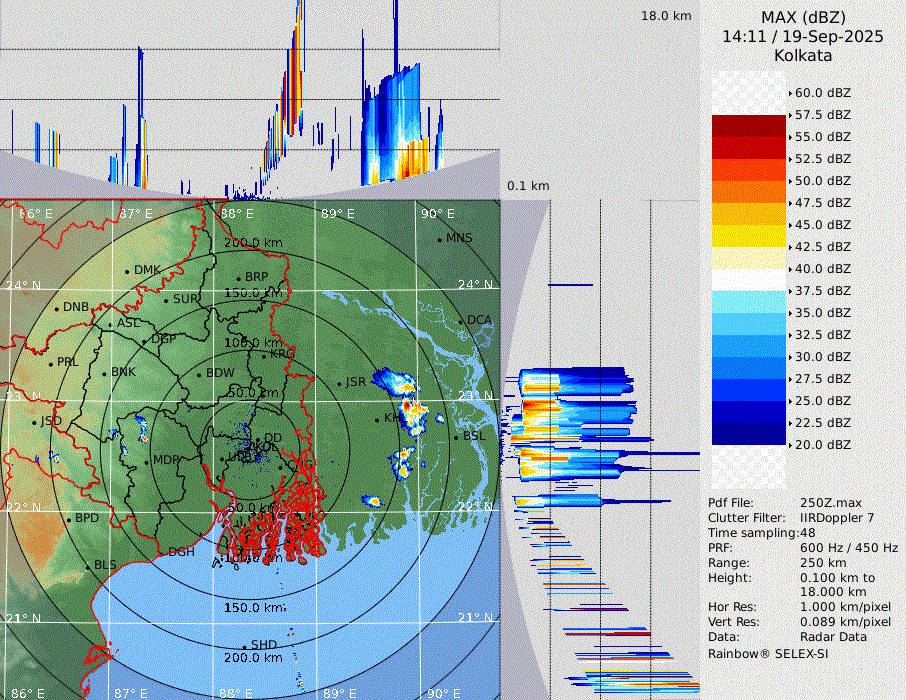The height and width of the screenshot is (700, 906).
Task: Click the BDW station label
Action: (x=220, y=373)
